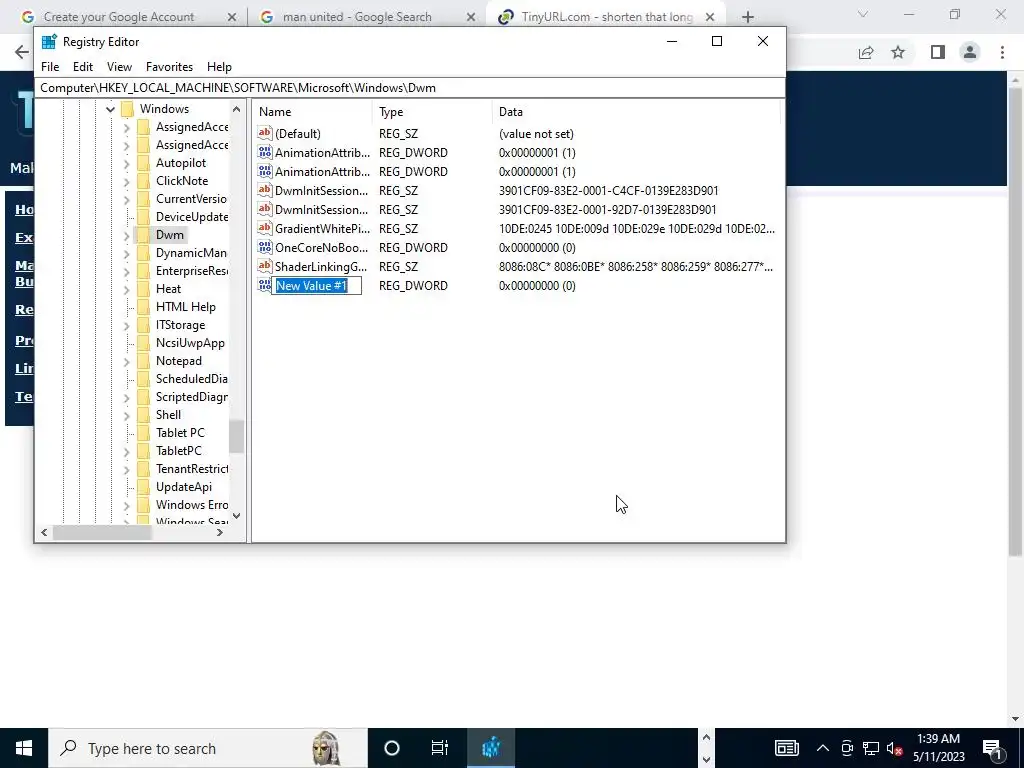The width and height of the screenshot is (1024, 768).
Task: Click the GradientWhitePi string value icon
Action: point(264,229)
